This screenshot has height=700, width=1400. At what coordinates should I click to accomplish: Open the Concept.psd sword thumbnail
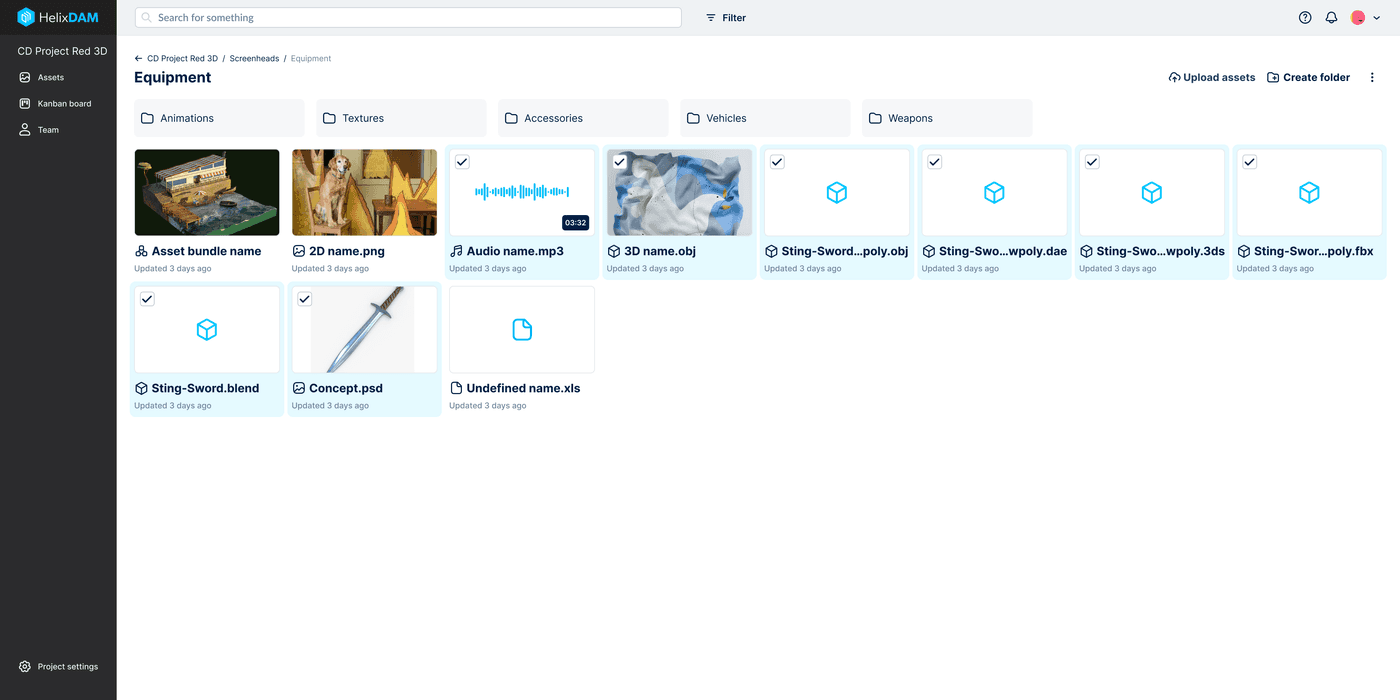(x=364, y=329)
